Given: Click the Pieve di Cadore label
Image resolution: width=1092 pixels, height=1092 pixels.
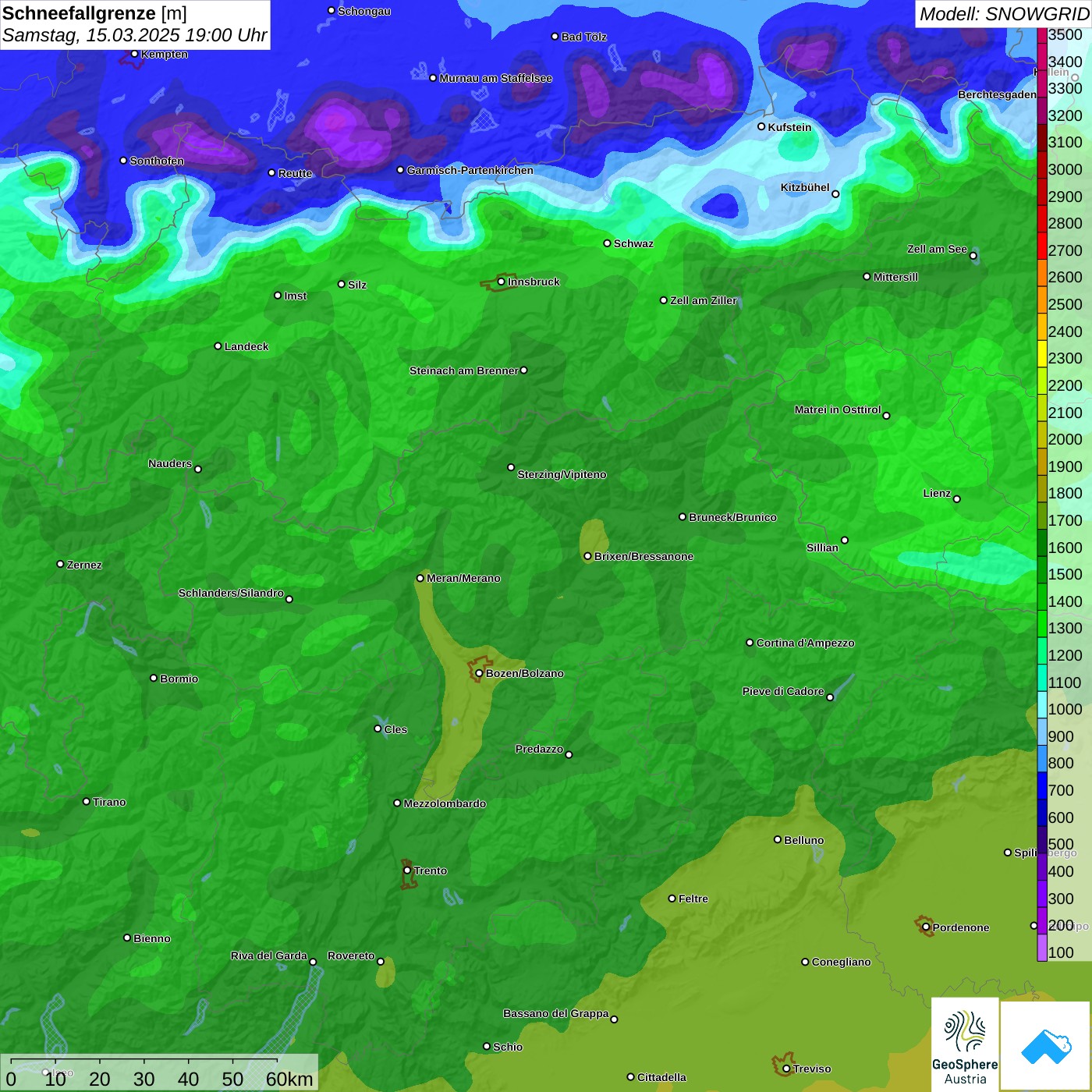Looking at the screenshot, I should pos(783,691).
